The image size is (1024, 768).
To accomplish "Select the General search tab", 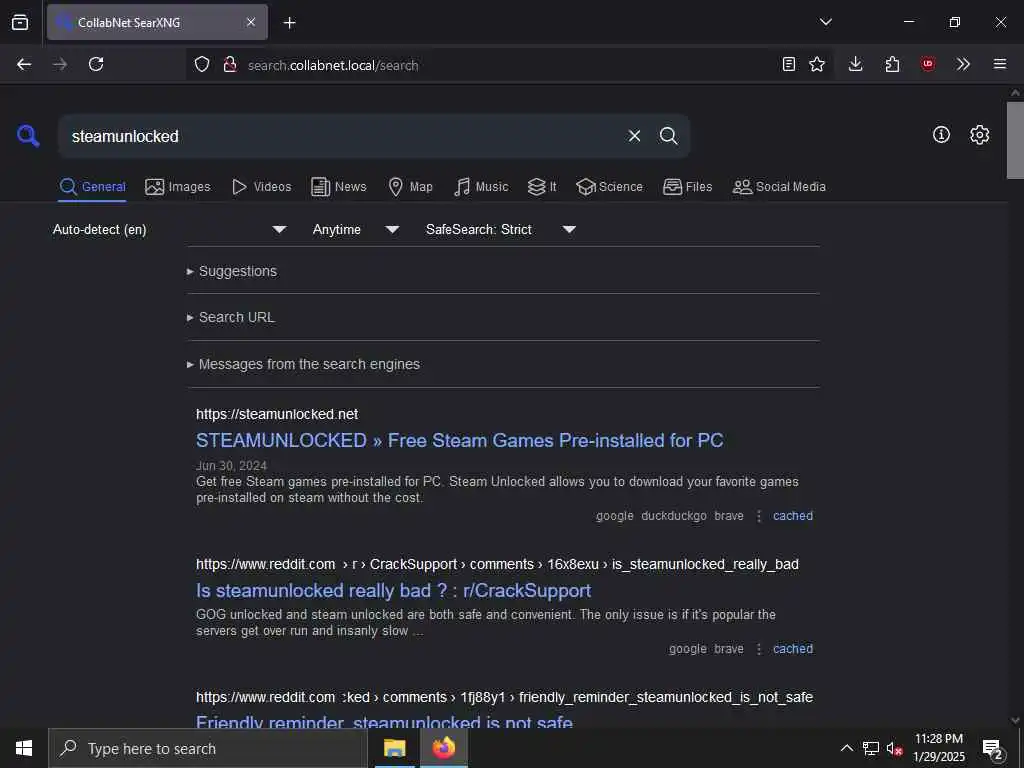I will (92, 187).
